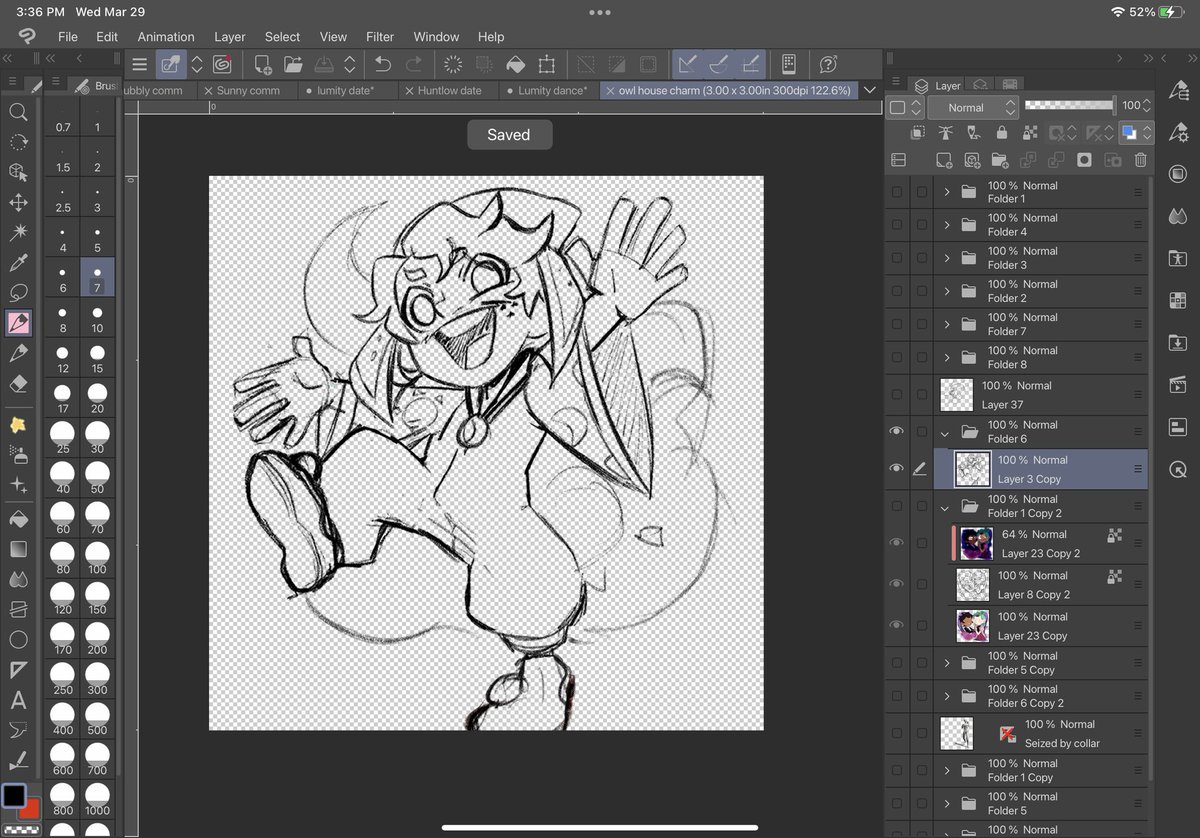
Task: Expand the Folder 1 layer folder
Action: point(946,192)
